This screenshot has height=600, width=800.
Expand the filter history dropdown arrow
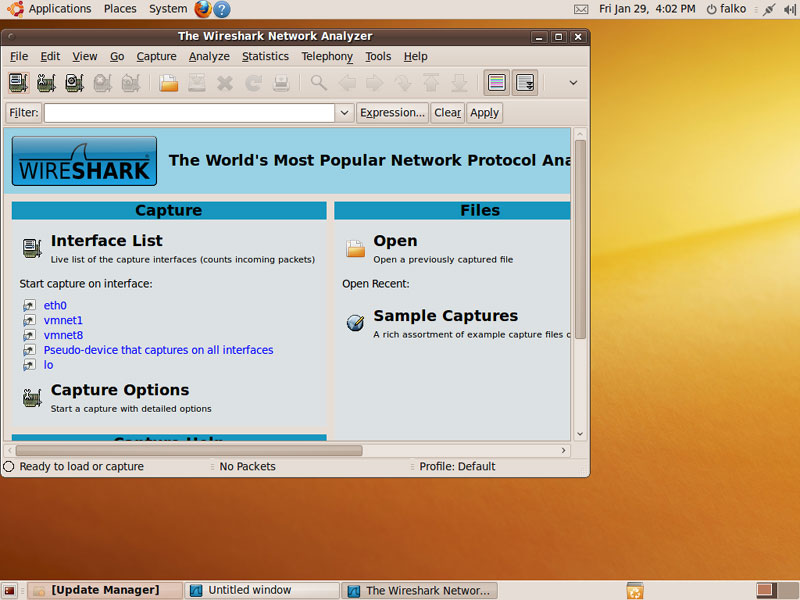click(x=344, y=113)
